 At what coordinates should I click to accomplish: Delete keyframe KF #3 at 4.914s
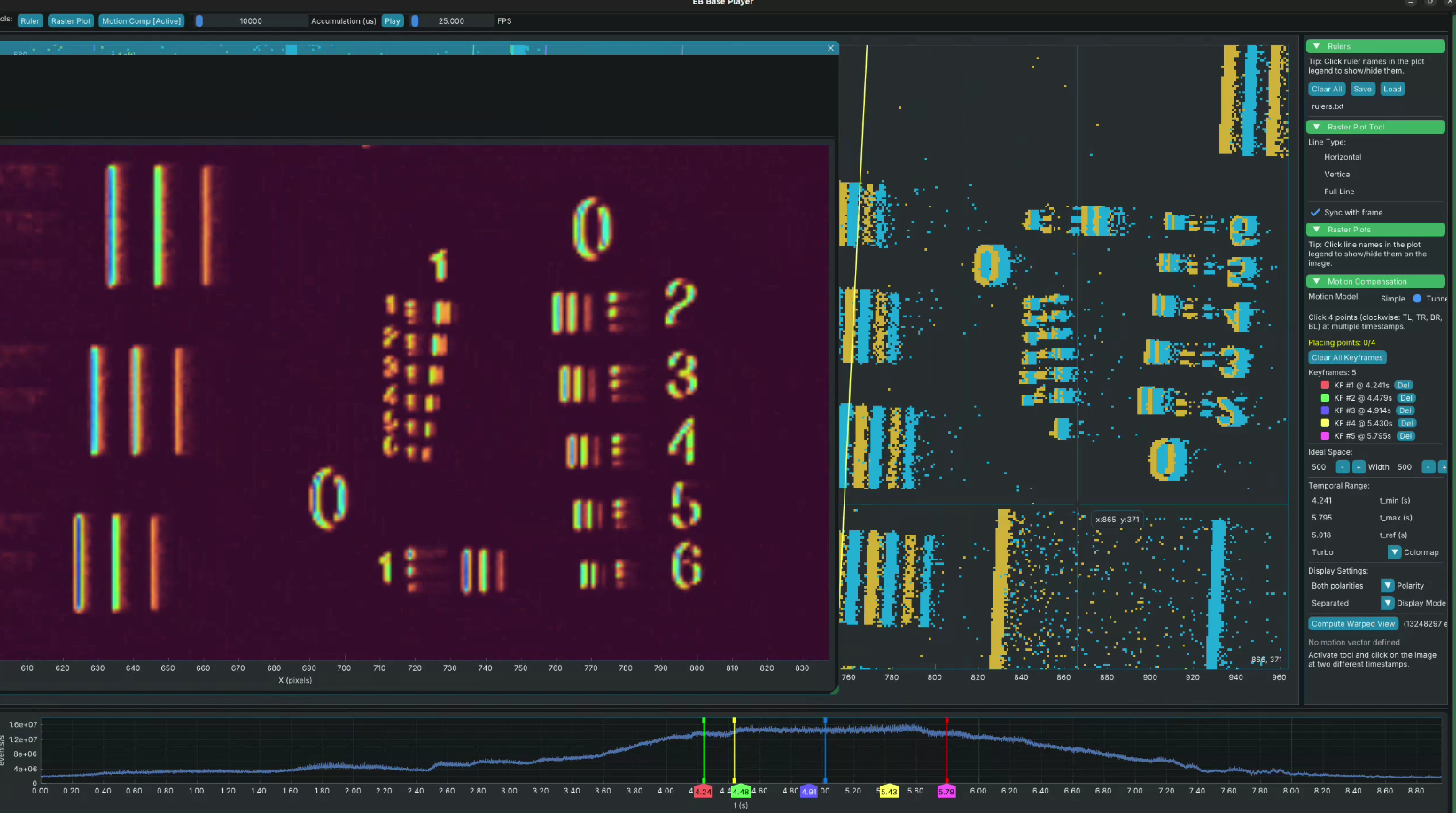coord(1405,410)
